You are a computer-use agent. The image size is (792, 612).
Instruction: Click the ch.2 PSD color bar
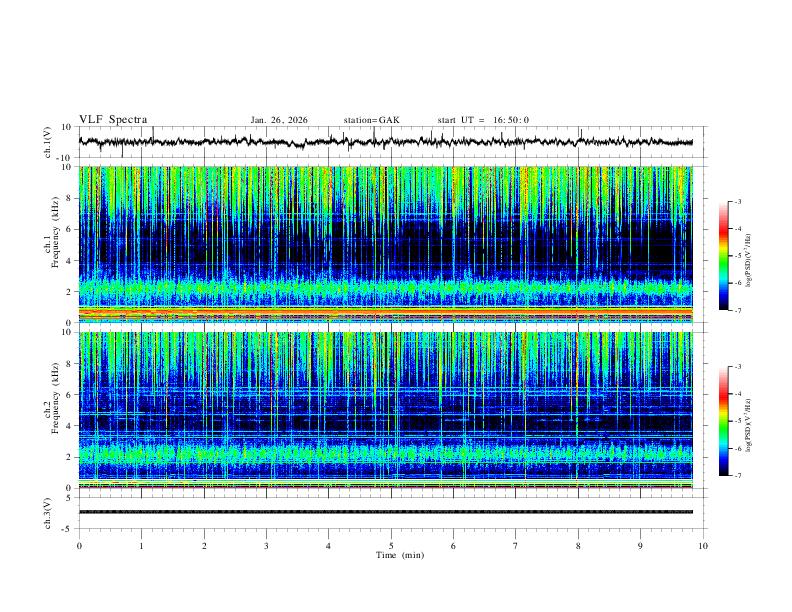[724, 421]
